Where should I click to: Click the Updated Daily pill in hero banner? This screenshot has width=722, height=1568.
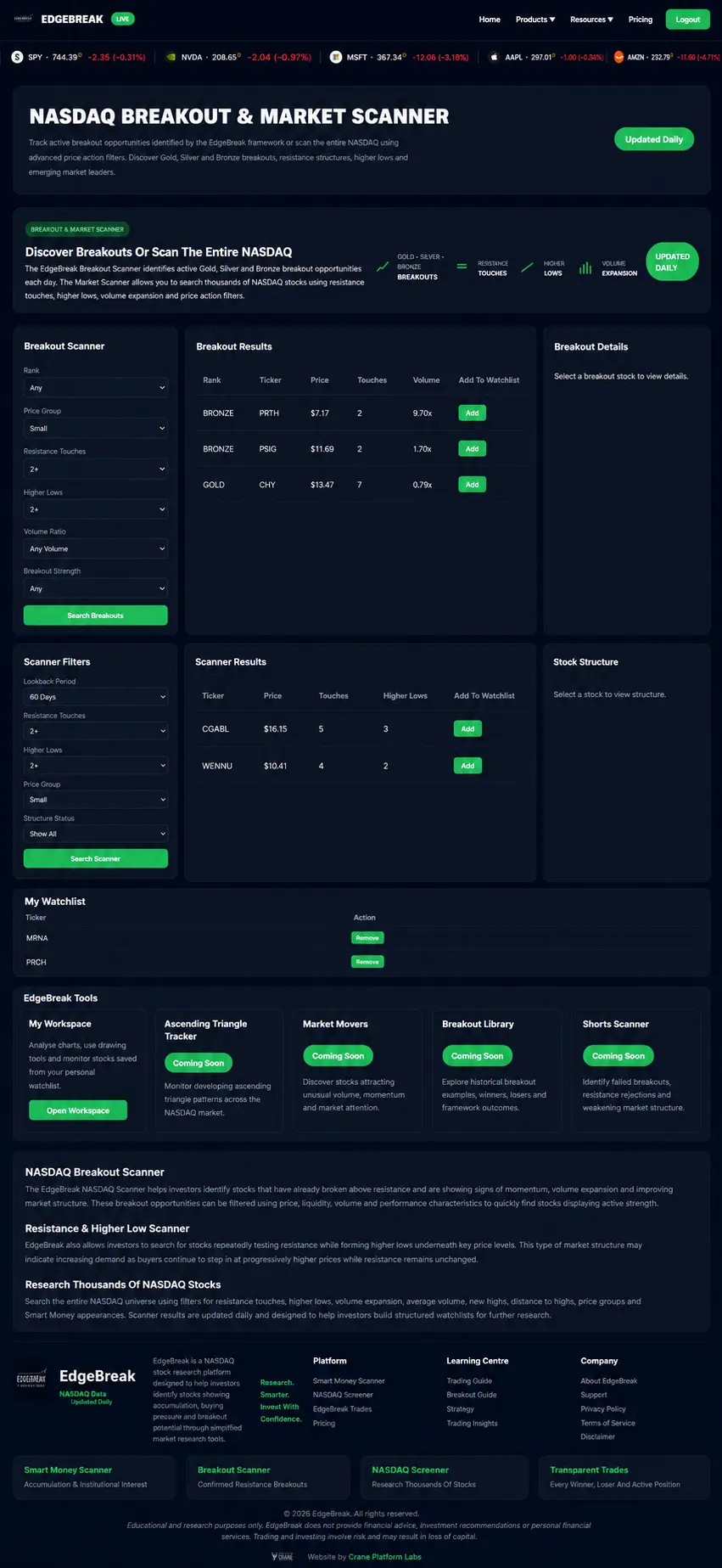point(654,139)
